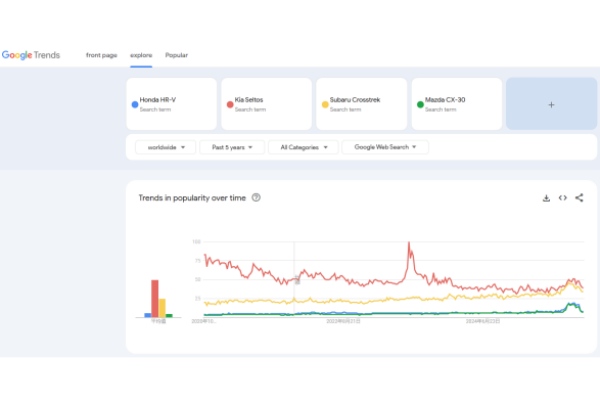Screen dimensions: 600x400
Task: Click the yellow average bar in bar chart
Action: (x=162, y=308)
